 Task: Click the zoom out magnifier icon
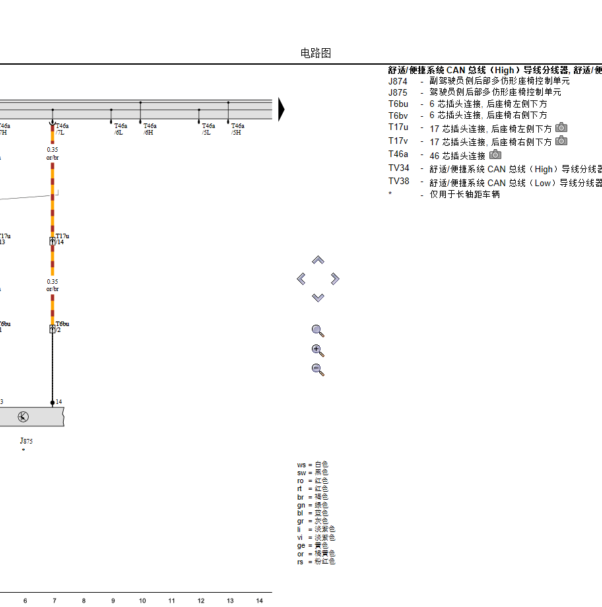tap(318, 370)
